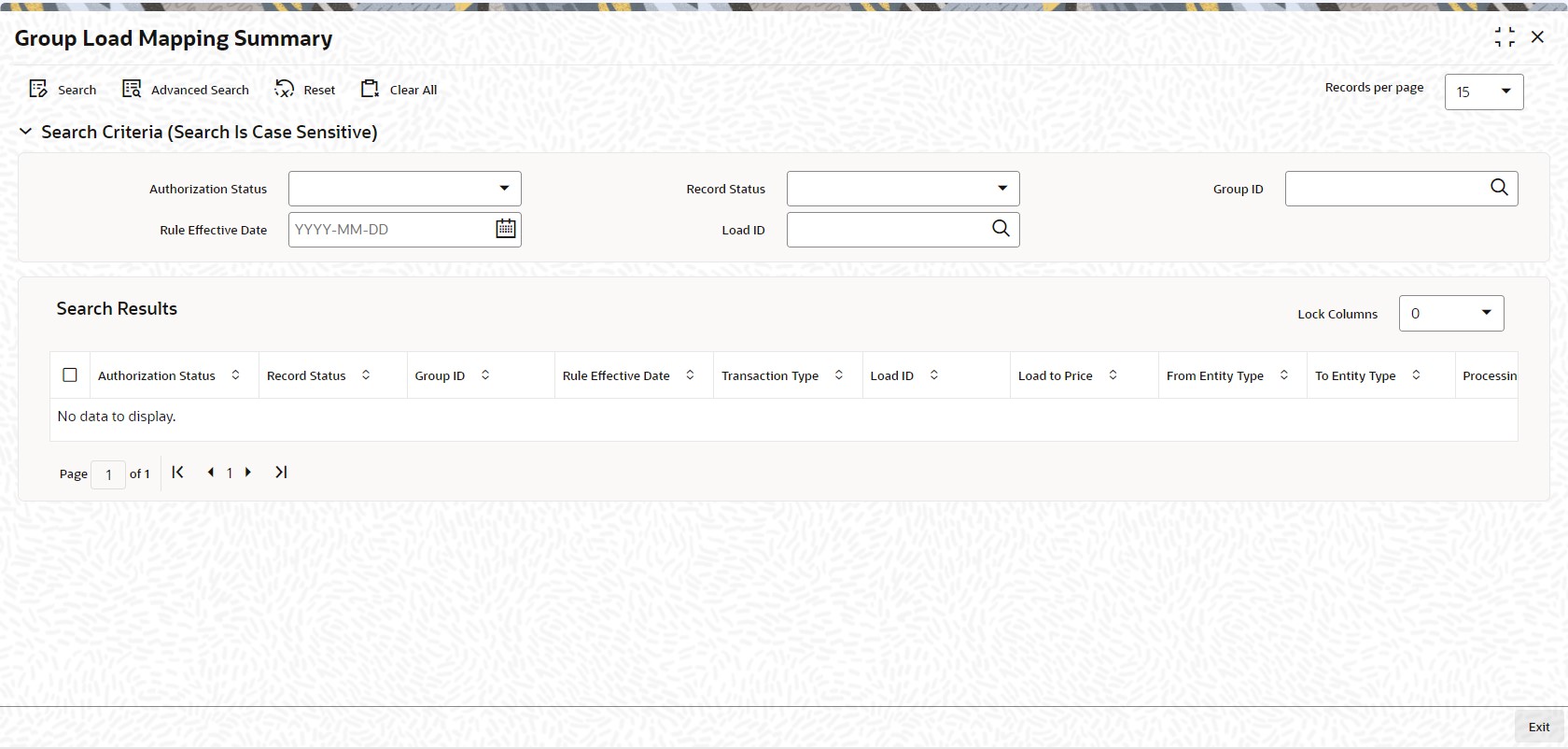
Task: Jump to the last page of results
Action: [x=281, y=473]
